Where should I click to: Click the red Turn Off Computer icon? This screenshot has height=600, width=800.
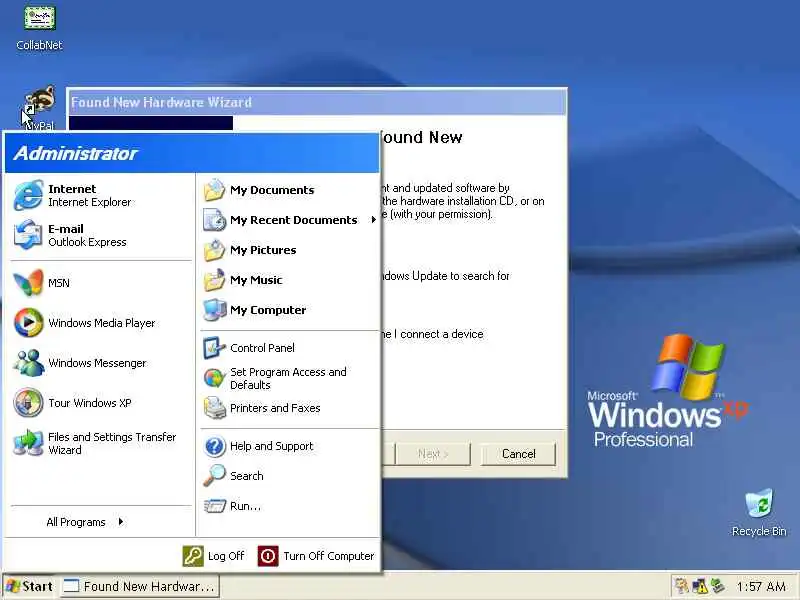(x=268, y=556)
